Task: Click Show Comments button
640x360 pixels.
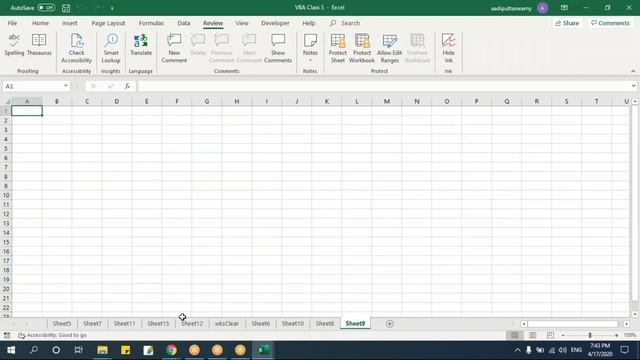Action: pos(278,49)
